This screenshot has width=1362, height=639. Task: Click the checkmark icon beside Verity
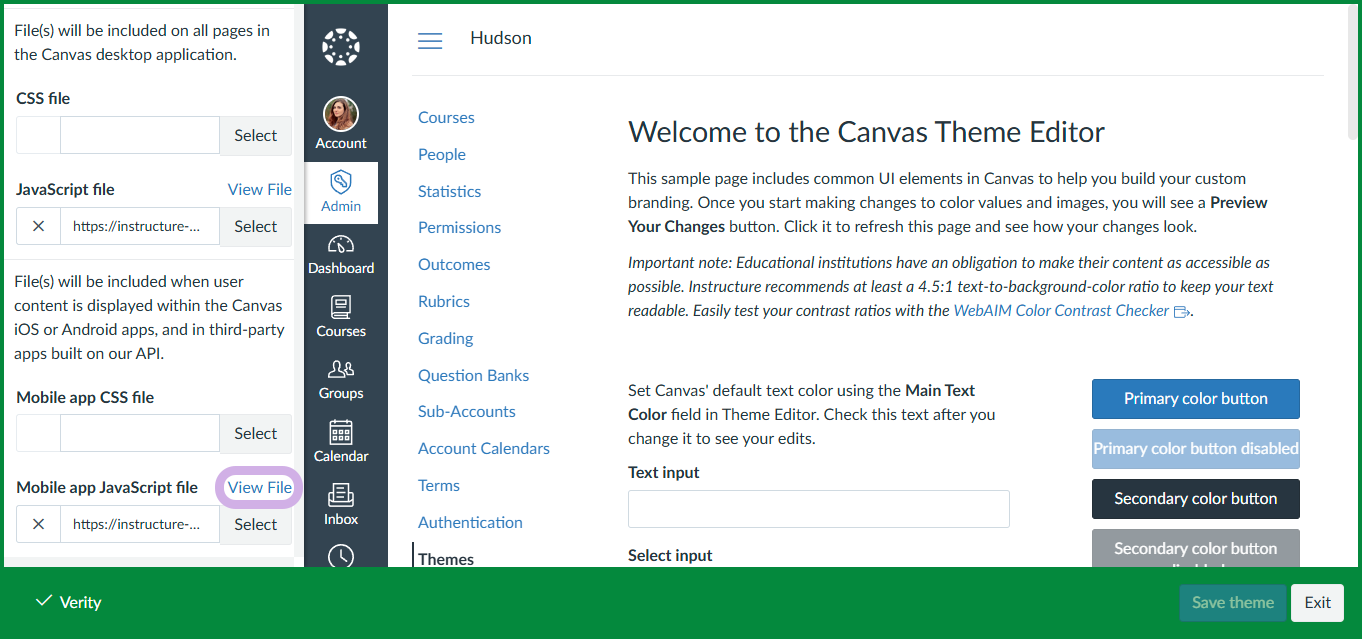pos(43,601)
